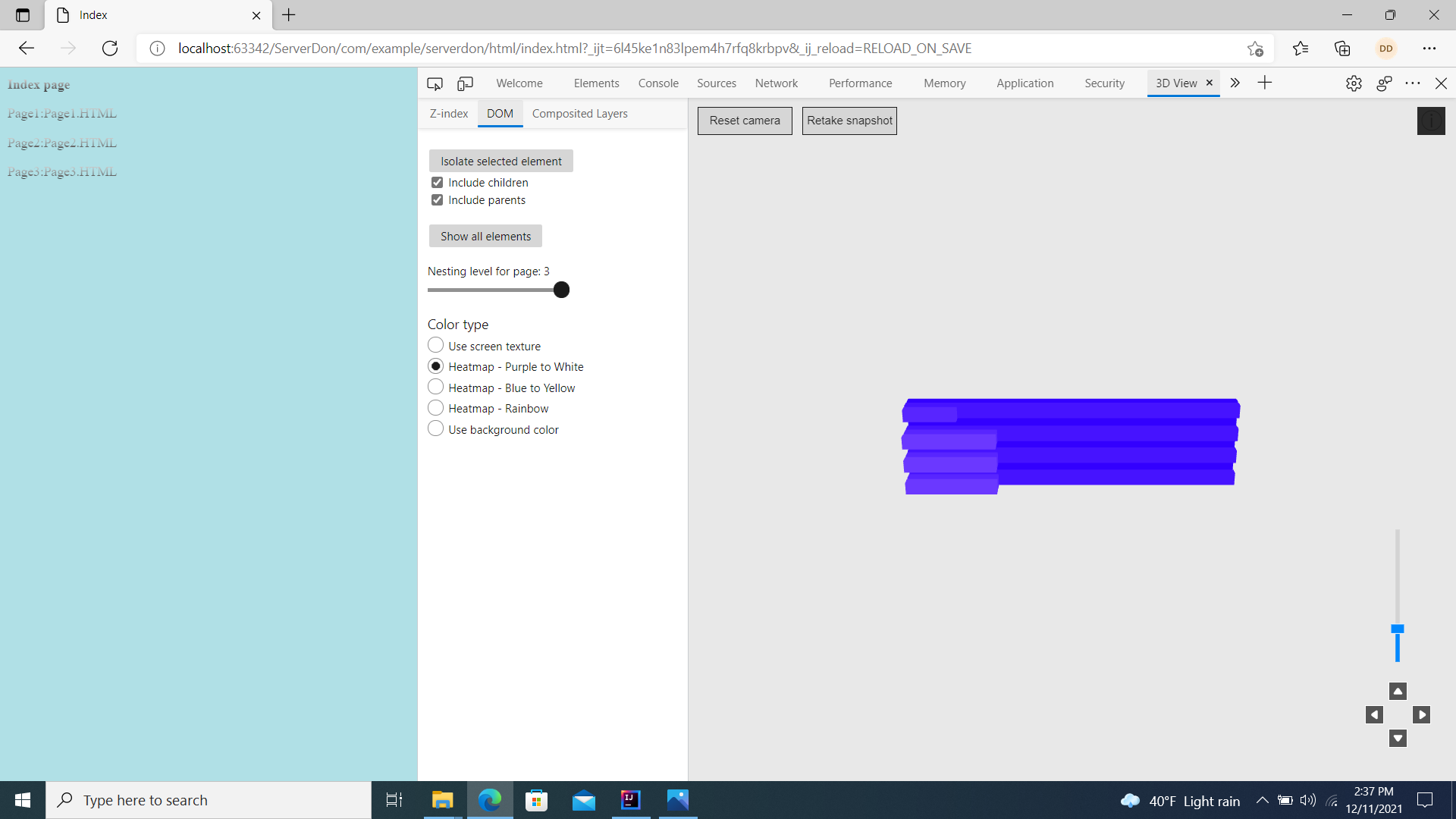This screenshot has height=819, width=1456.
Task: Open the feedback icon beside settings
Action: coord(1384,83)
